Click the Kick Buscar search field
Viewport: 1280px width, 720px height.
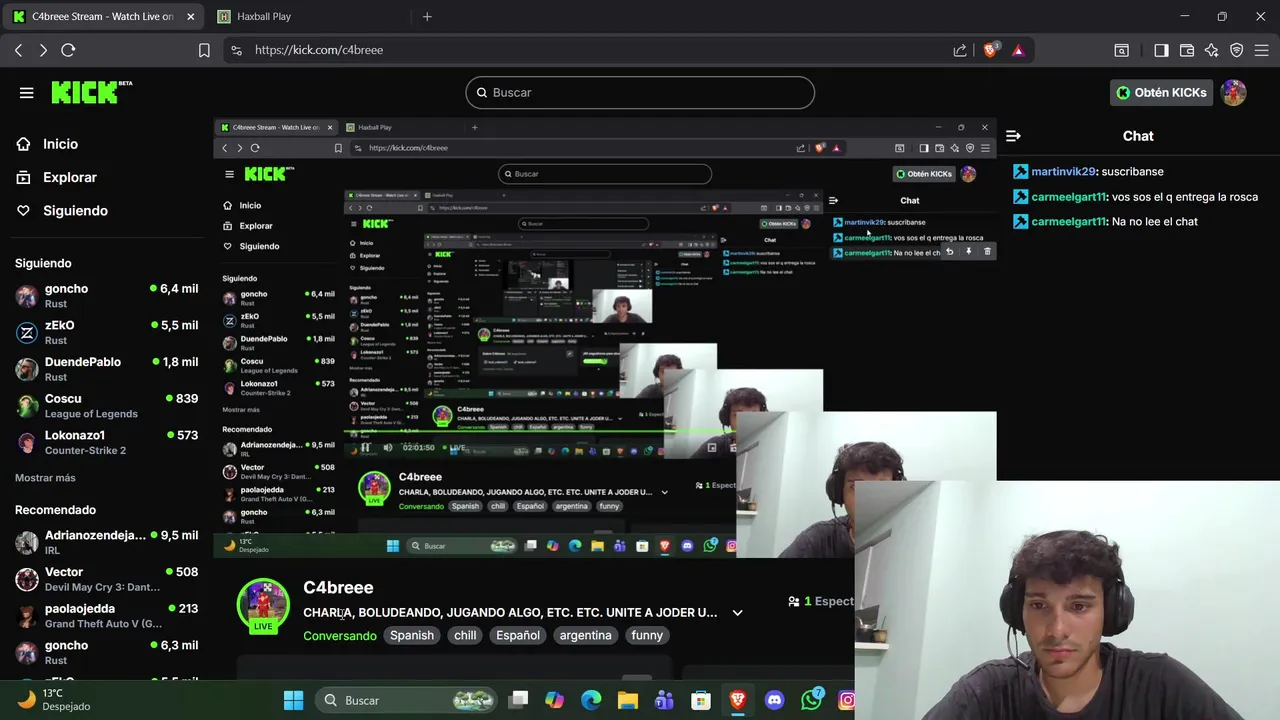pyautogui.click(x=640, y=93)
